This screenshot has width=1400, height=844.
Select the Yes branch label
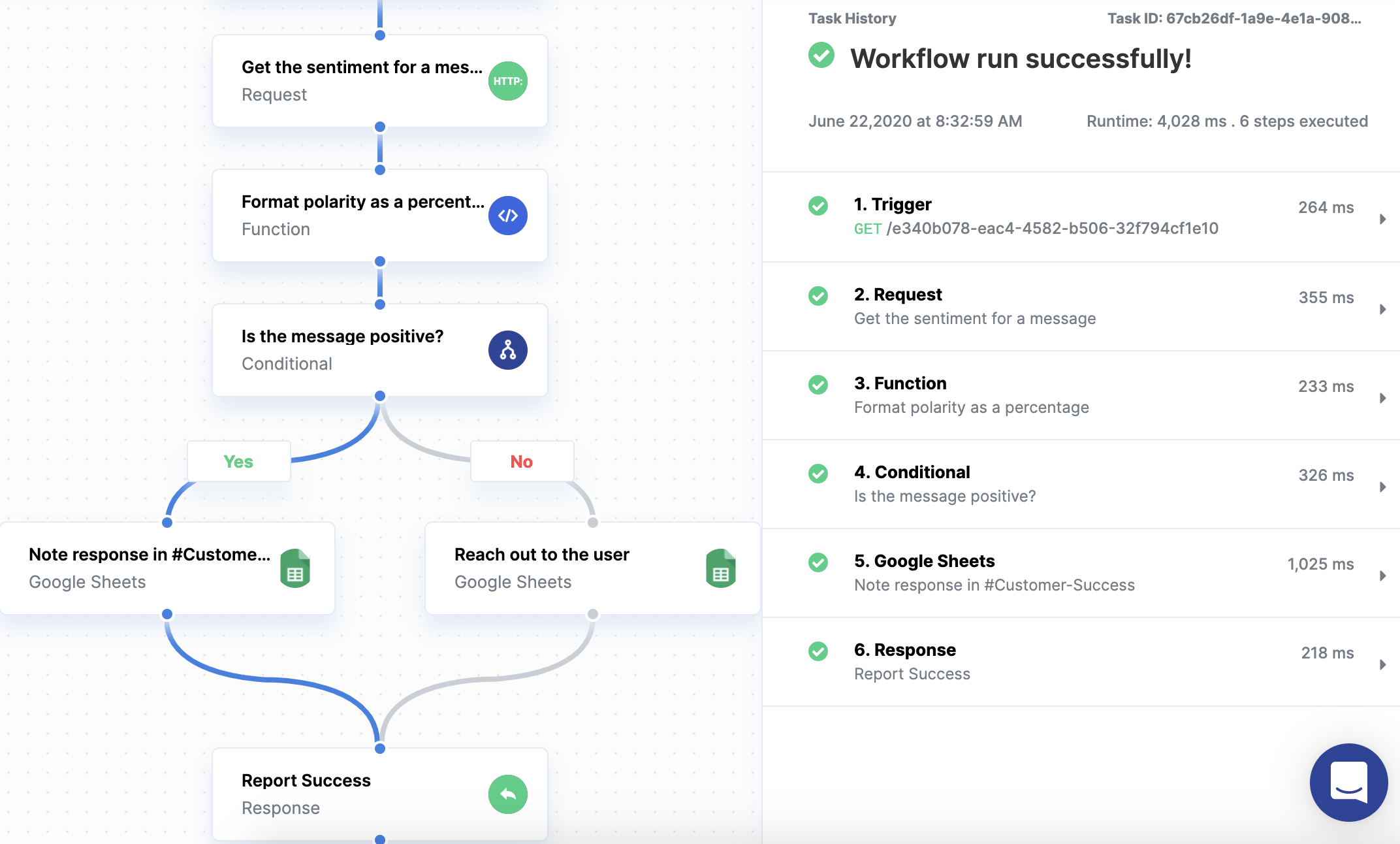tap(238, 462)
